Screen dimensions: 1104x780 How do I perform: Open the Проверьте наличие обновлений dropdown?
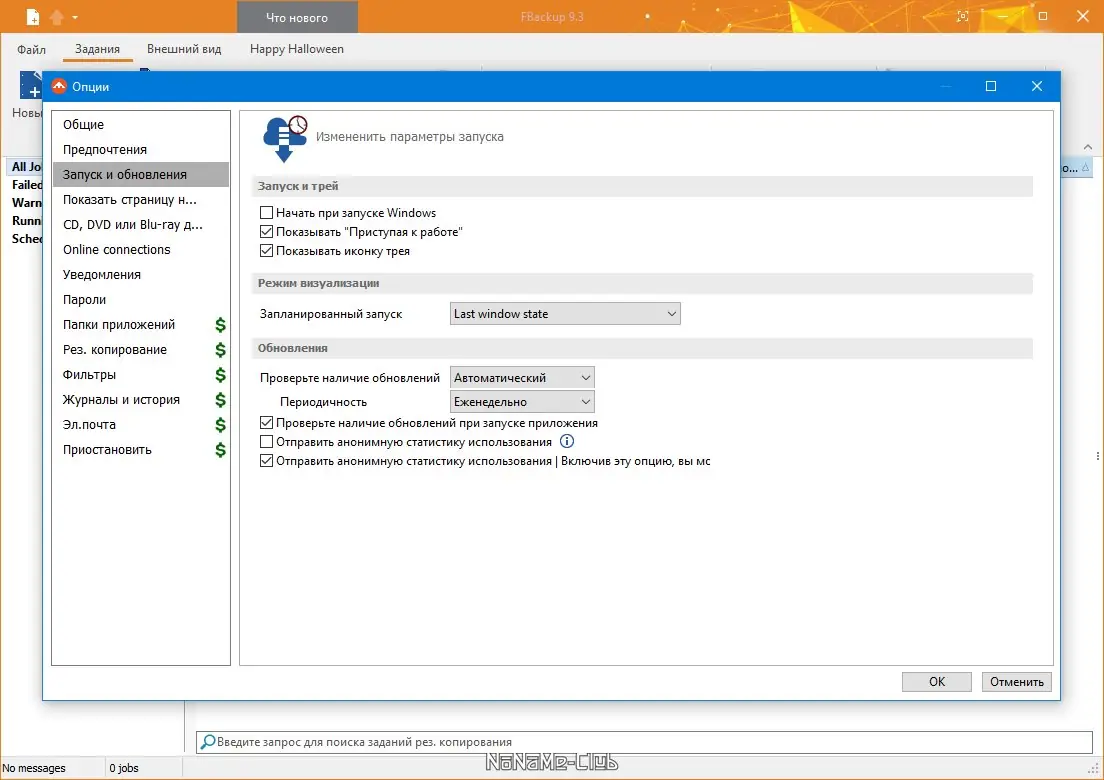click(x=522, y=378)
